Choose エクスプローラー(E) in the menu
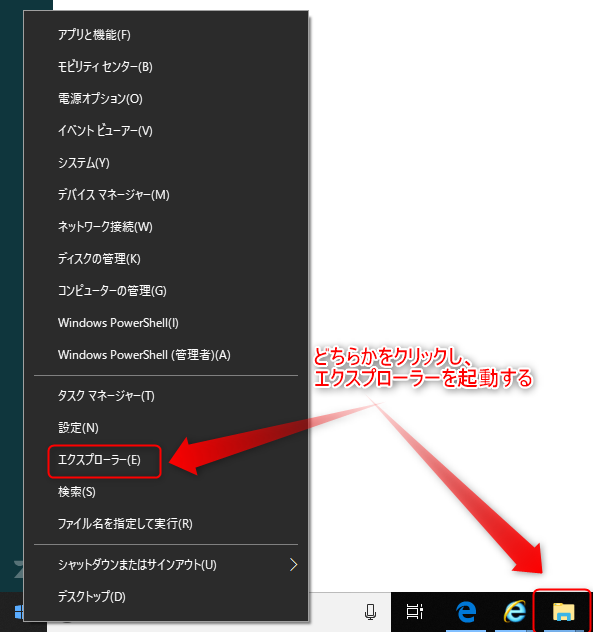The image size is (593, 632). (166, 460)
